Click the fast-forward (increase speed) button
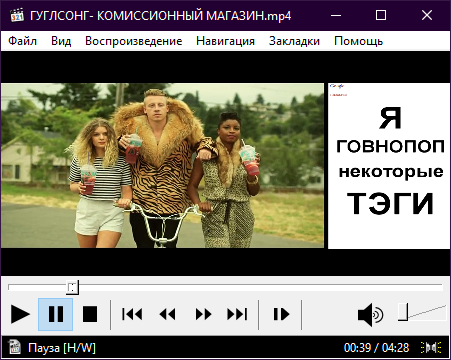The height and width of the screenshot is (360, 451). click(x=203, y=314)
